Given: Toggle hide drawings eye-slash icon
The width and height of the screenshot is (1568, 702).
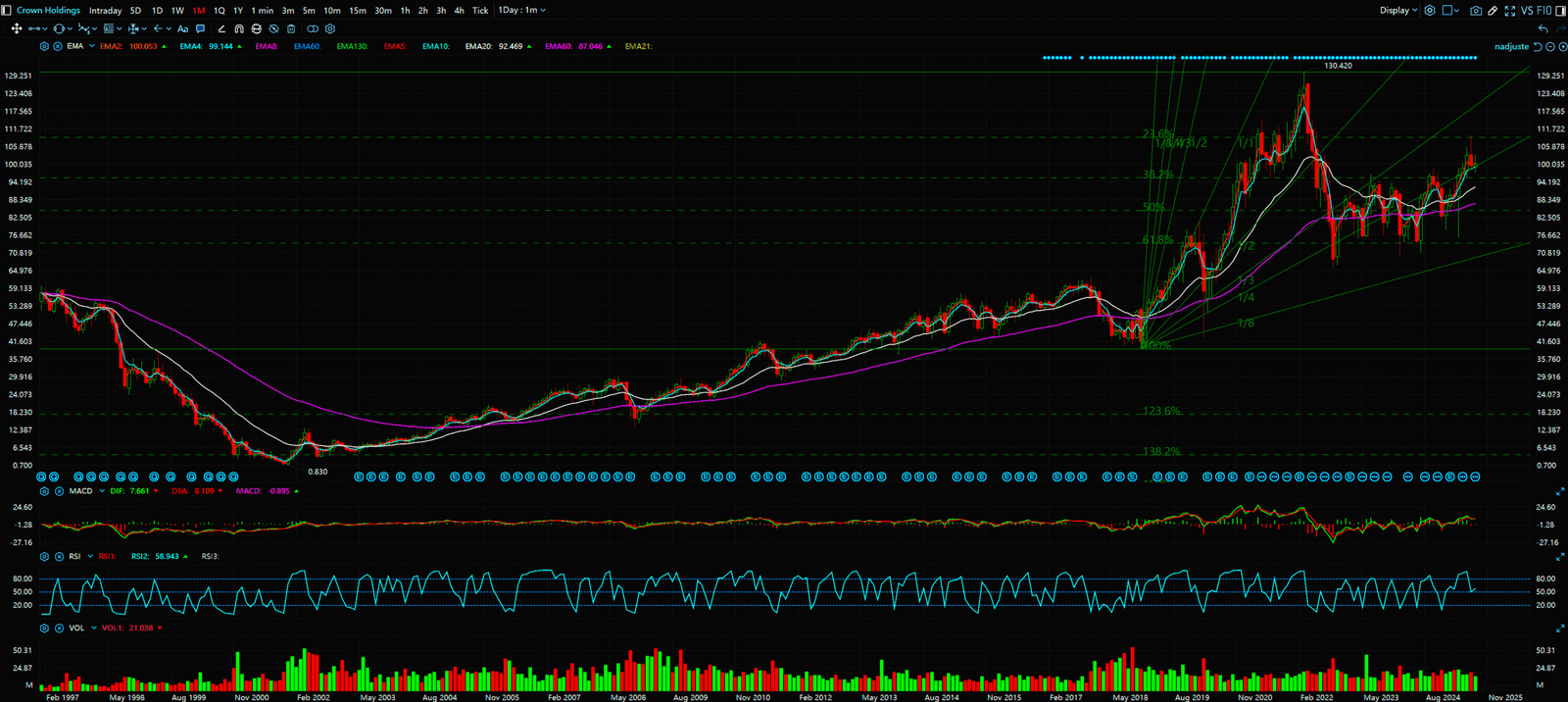Looking at the screenshot, I should pyautogui.click(x=274, y=29).
